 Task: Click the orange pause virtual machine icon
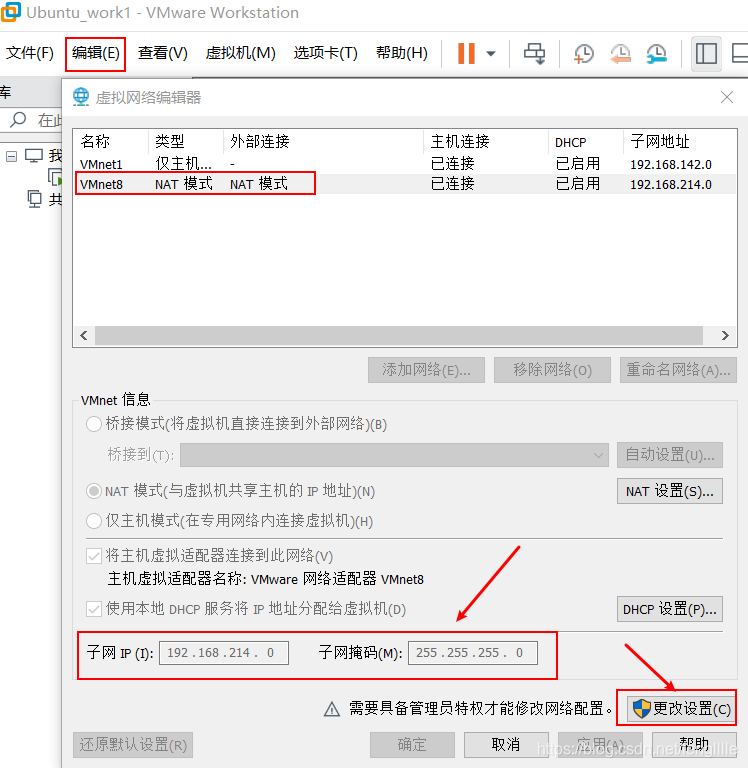coord(466,53)
